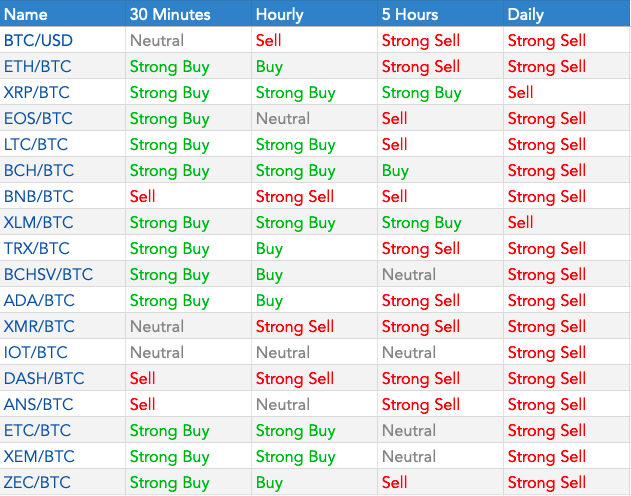Click the BCHSV/BTC name link
The width and height of the screenshot is (631, 496).
(48, 275)
